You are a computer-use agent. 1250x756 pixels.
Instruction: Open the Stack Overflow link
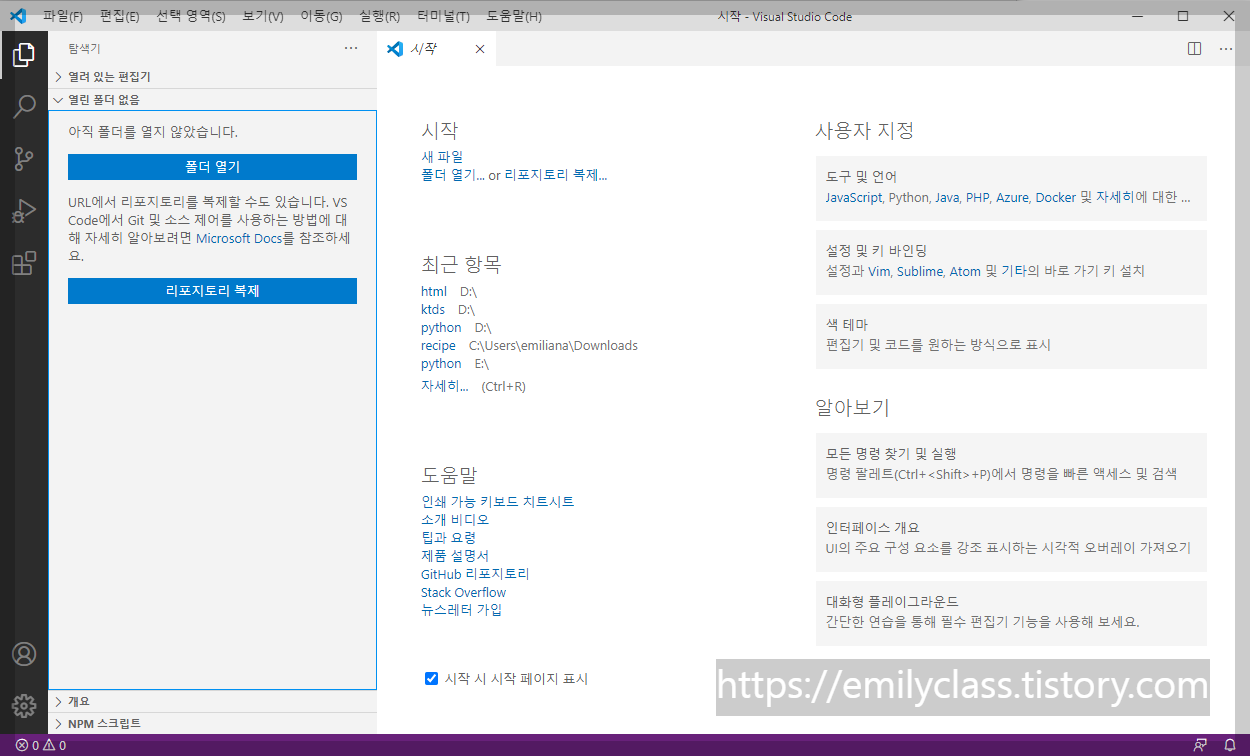464,592
